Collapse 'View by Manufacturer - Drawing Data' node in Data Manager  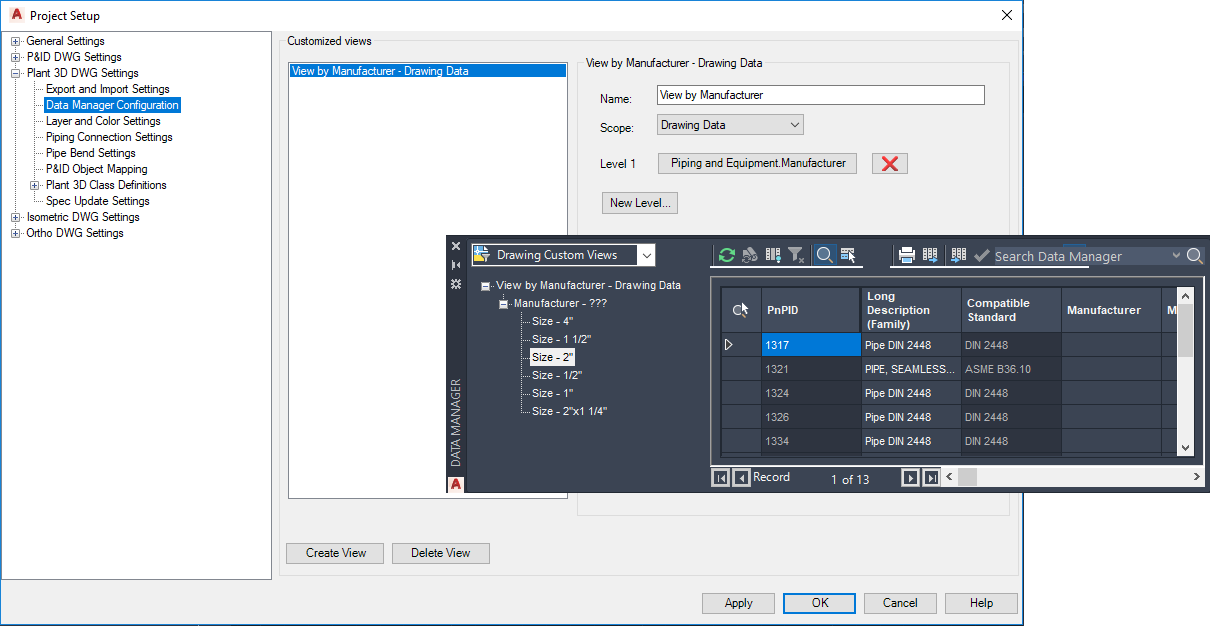point(486,286)
